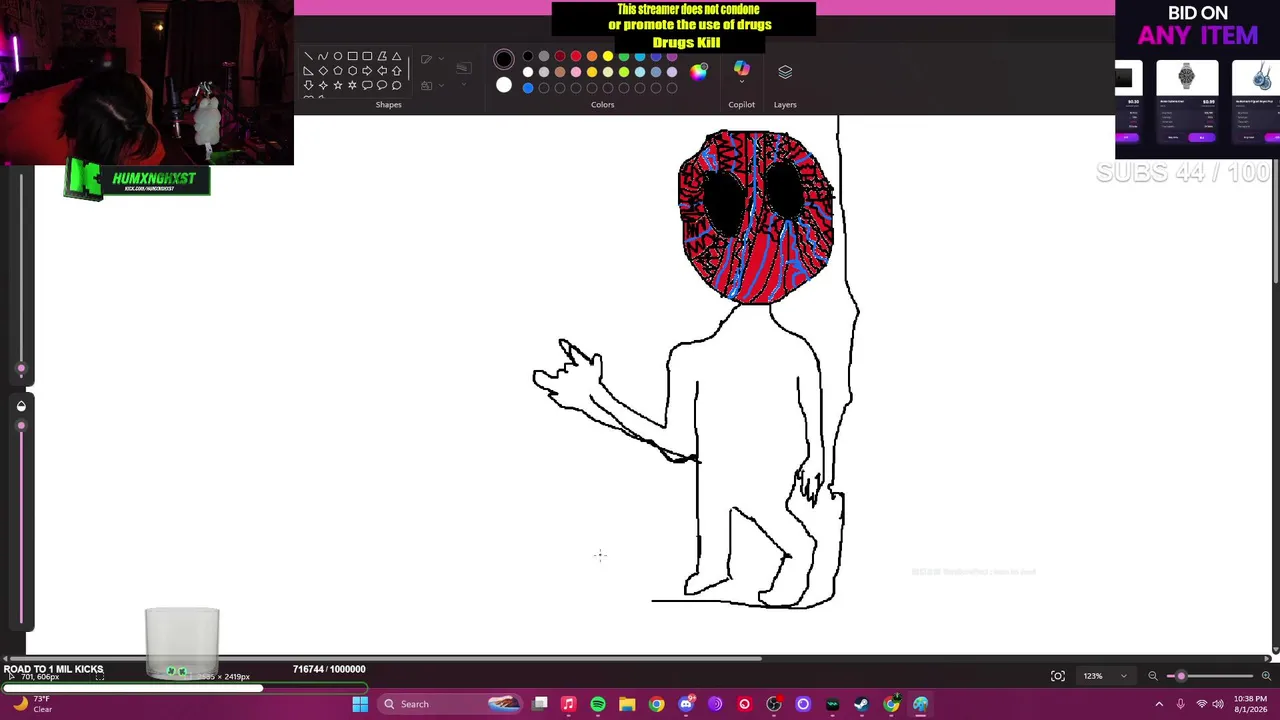This screenshot has width=1280, height=720.
Task: Show hidden system tray icons
Action: (1160, 704)
